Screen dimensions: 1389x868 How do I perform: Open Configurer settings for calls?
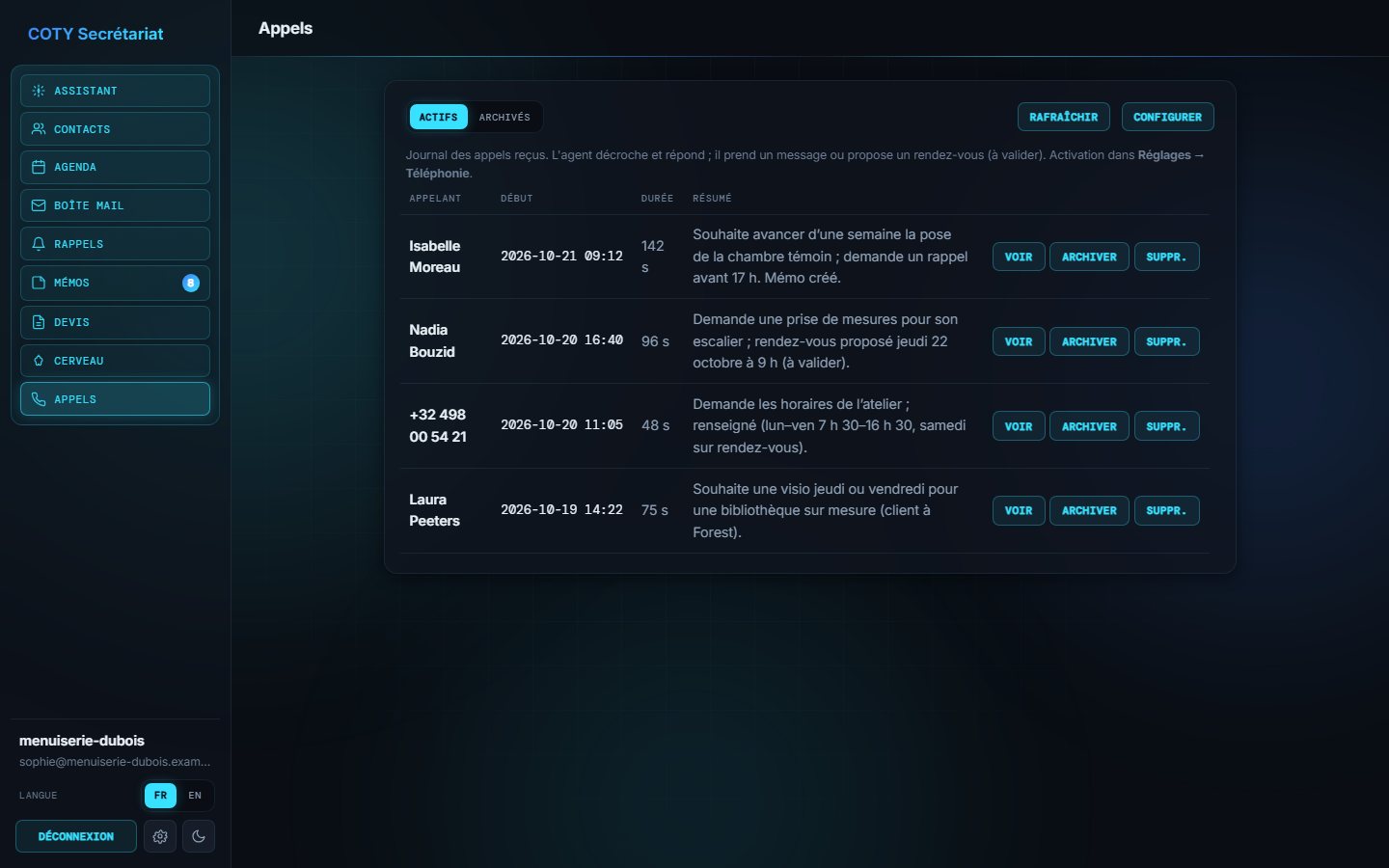1167,117
